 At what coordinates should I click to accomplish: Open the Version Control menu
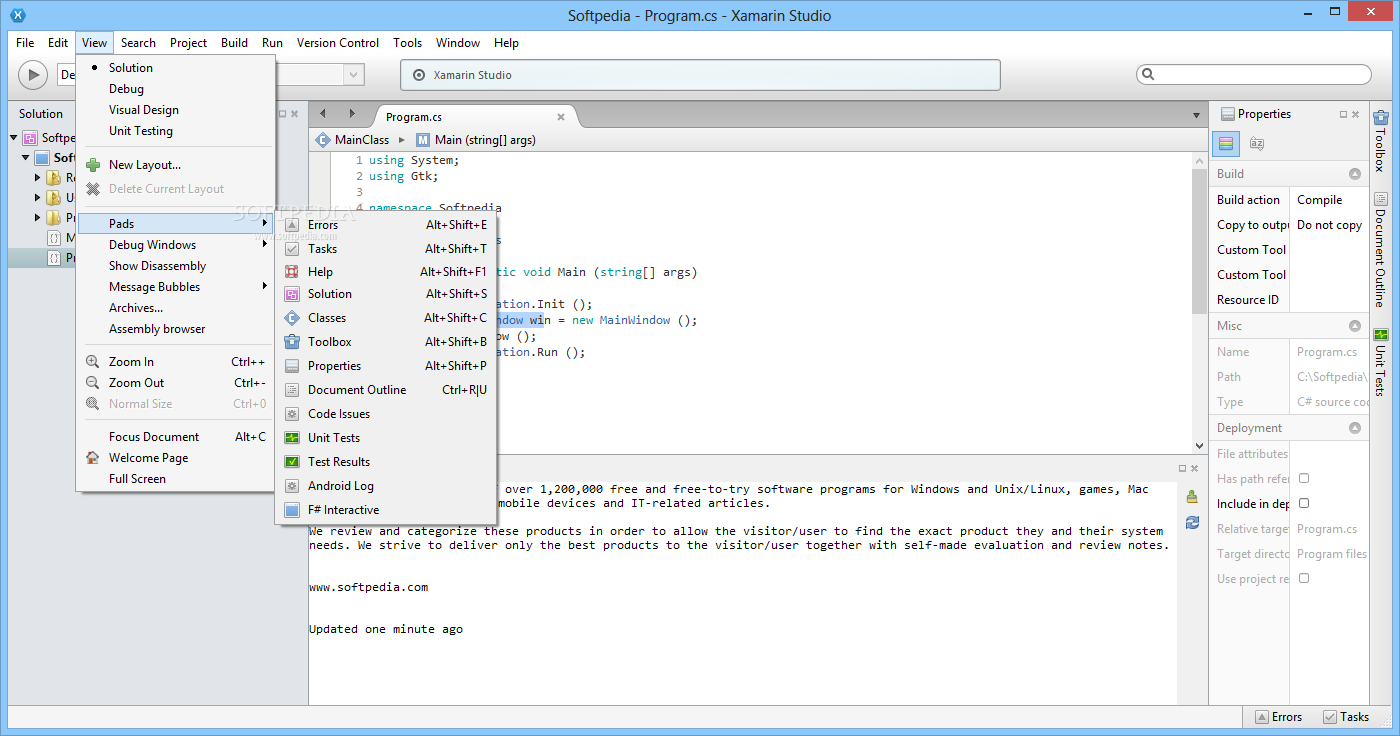(x=338, y=43)
